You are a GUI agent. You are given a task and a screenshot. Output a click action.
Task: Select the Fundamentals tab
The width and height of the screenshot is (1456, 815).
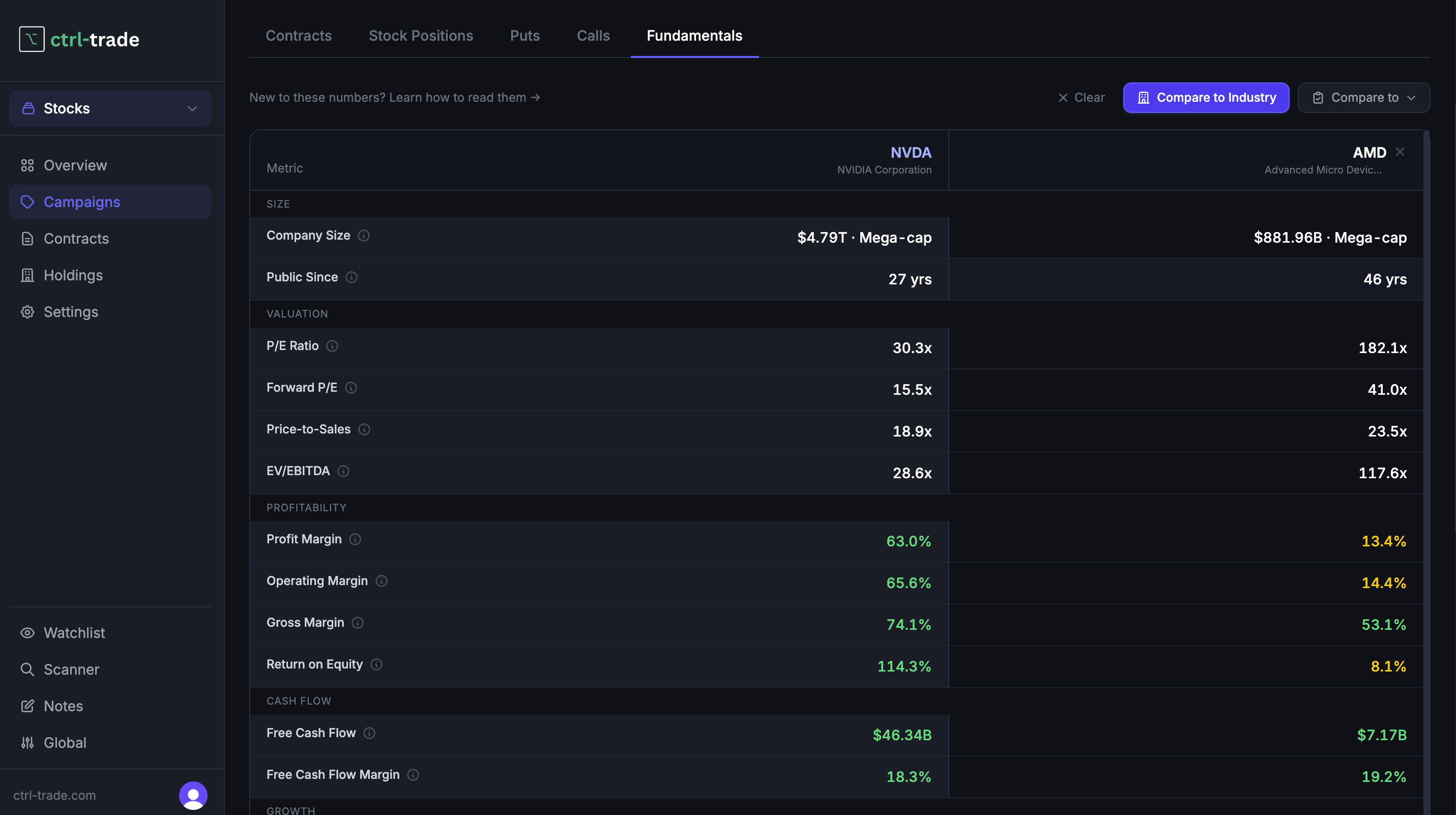694,36
